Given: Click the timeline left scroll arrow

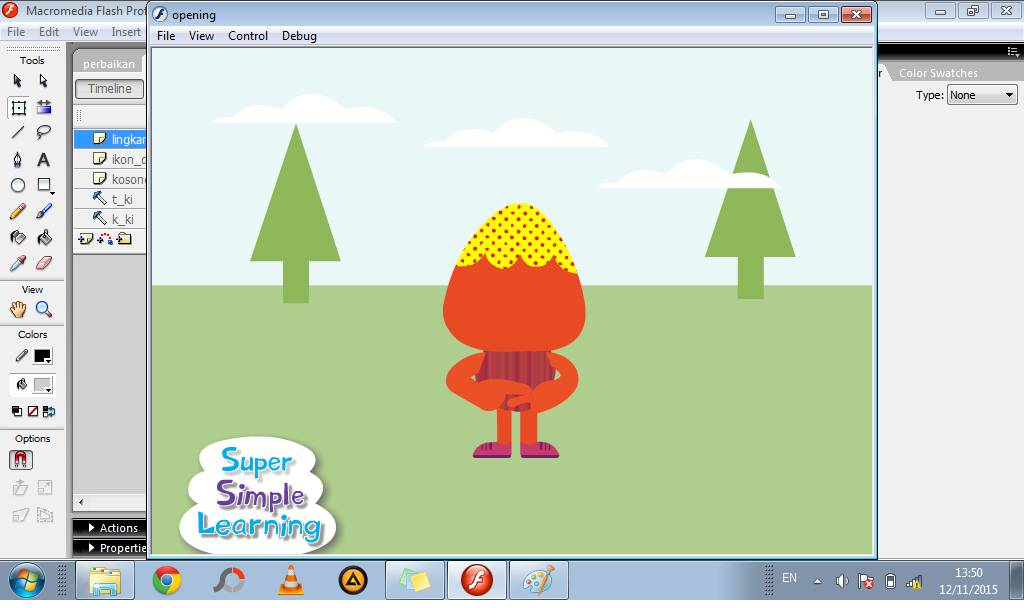Looking at the screenshot, I should 81,502.
